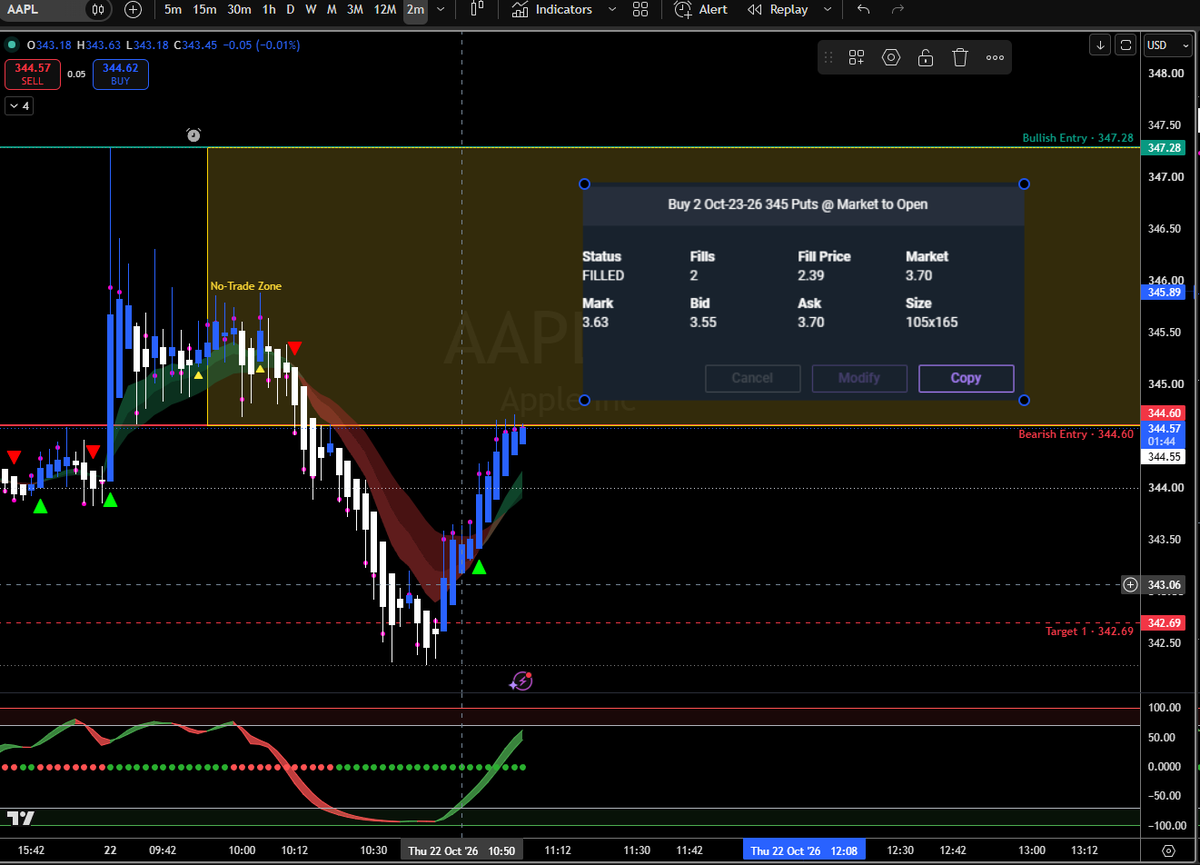Open the indicator templates grid icon

click(641, 10)
